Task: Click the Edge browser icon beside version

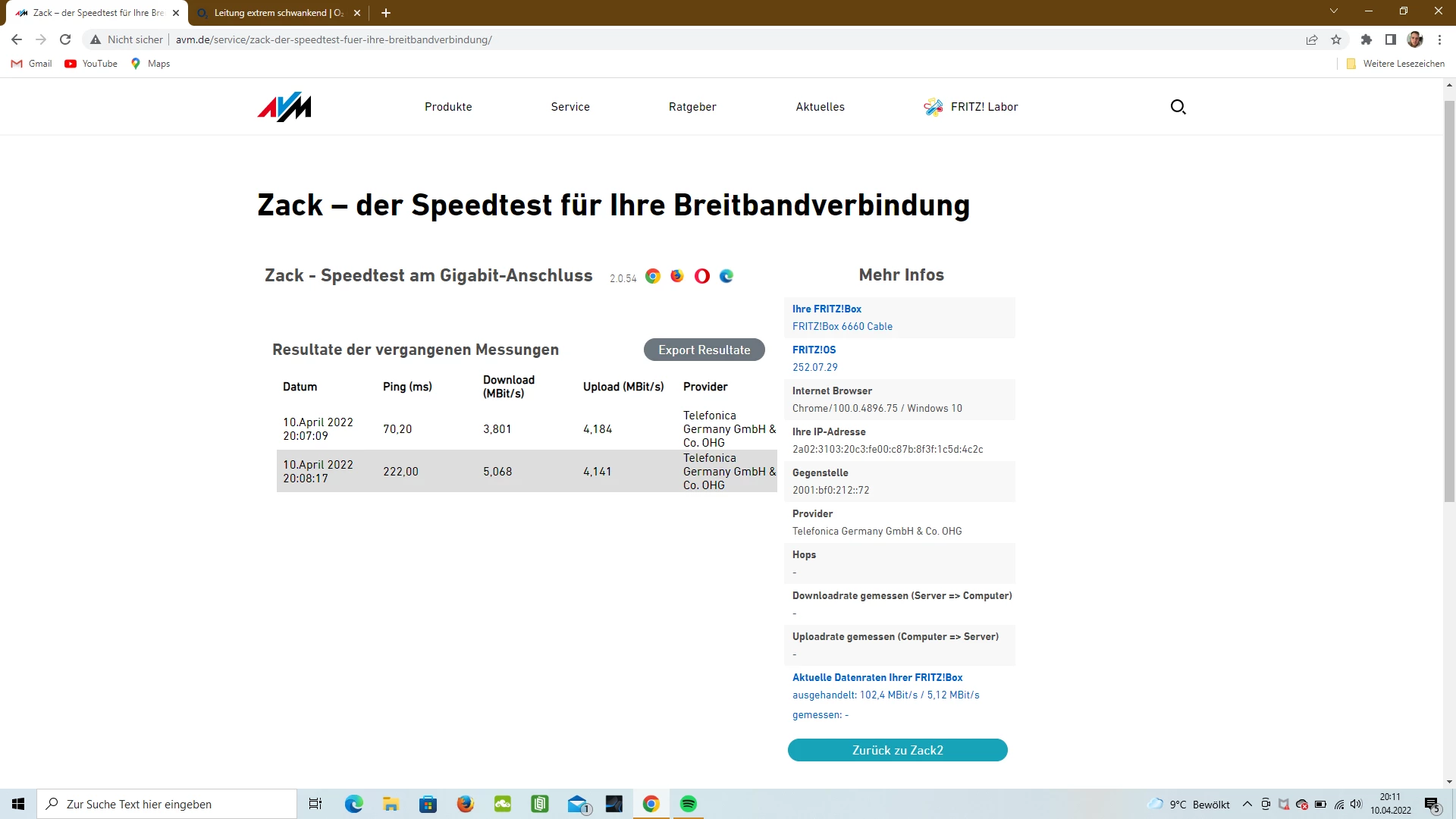Action: point(726,276)
